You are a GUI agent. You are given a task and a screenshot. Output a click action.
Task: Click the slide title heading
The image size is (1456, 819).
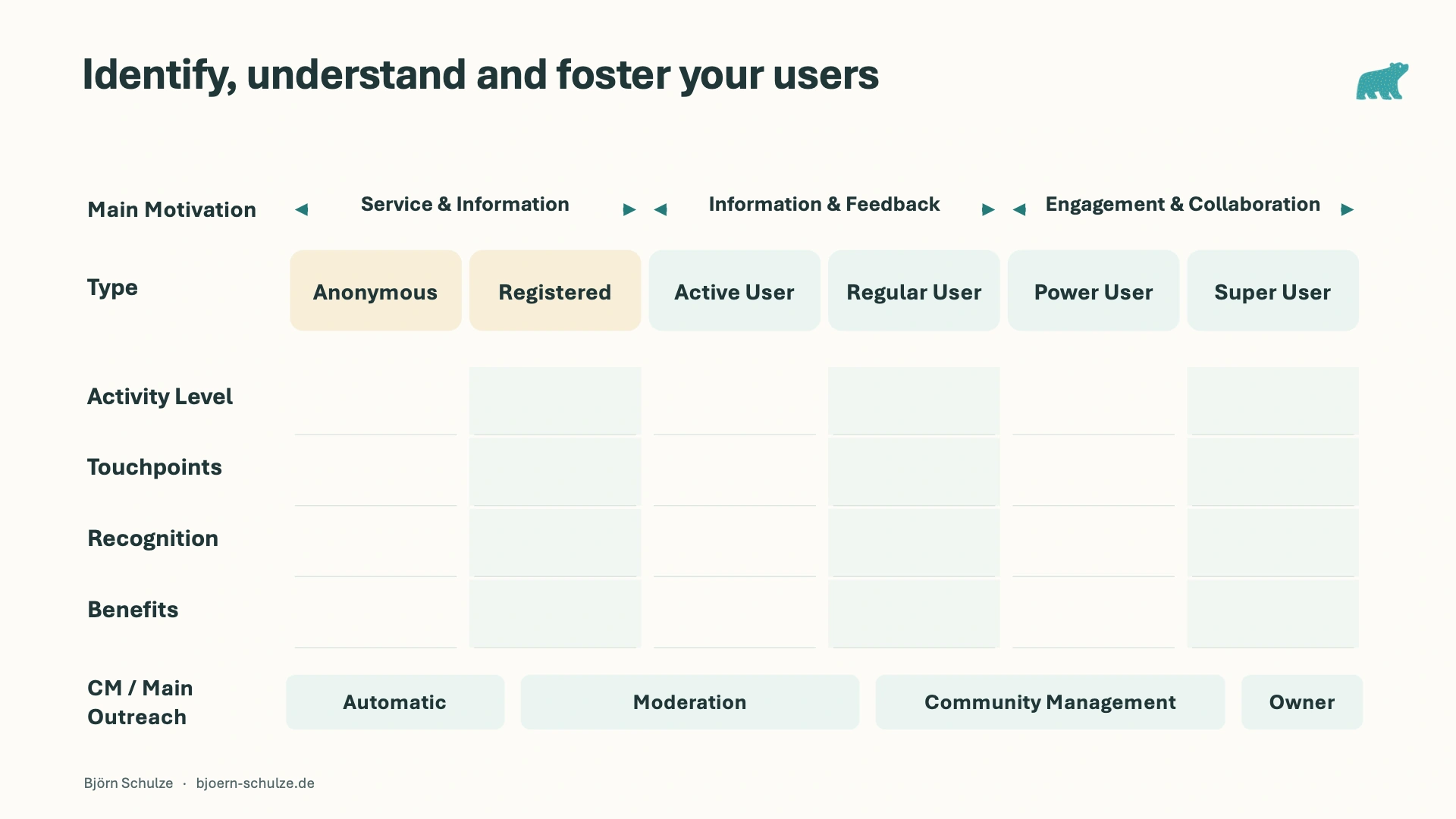[481, 75]
